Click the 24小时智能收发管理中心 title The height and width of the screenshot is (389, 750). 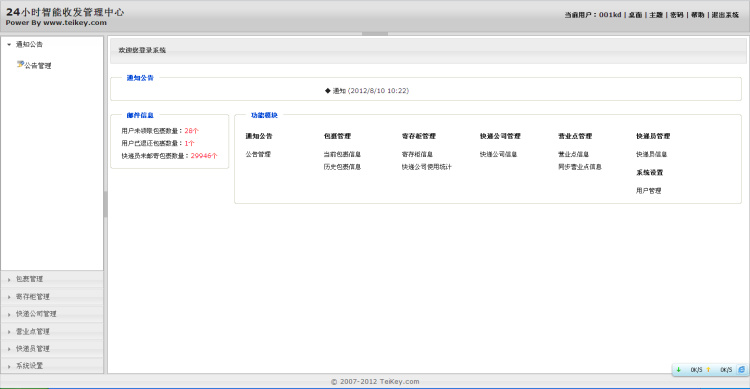pyautogui.click(x=65, y=12)
